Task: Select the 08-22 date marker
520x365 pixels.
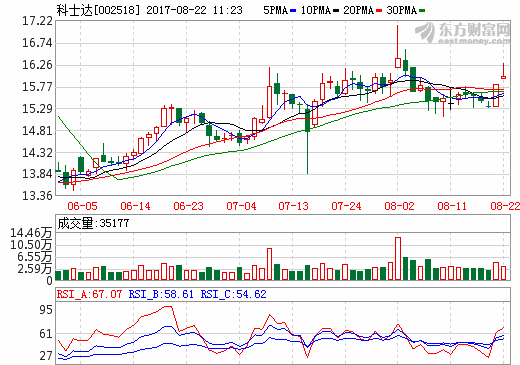Action: 505,206
